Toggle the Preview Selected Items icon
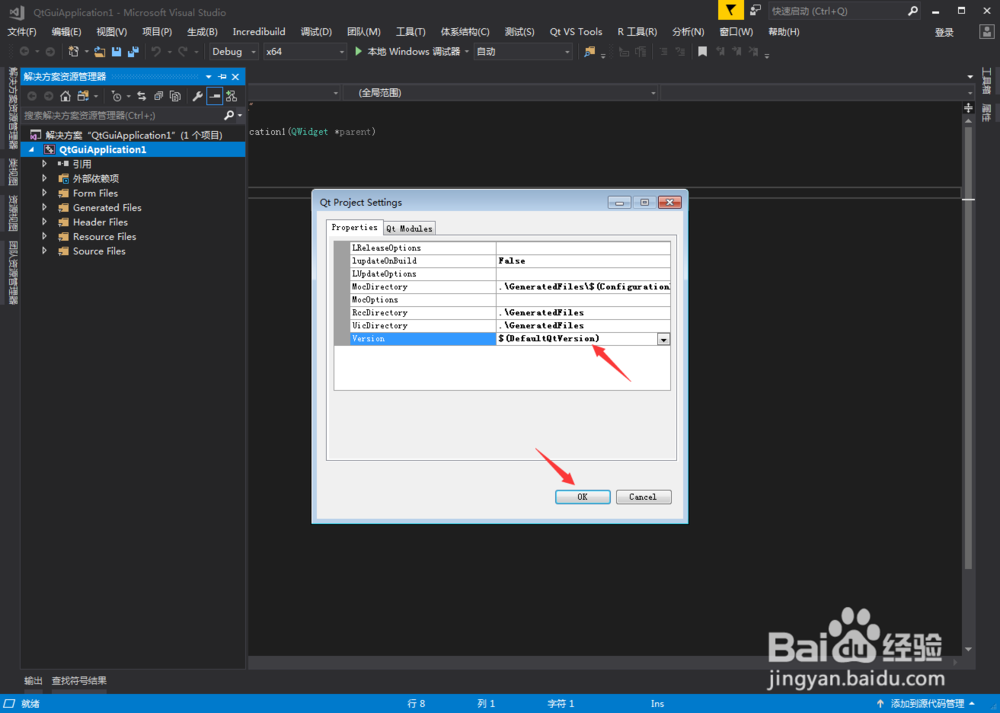Screen dimensions: 1000x713 (215, 96)
